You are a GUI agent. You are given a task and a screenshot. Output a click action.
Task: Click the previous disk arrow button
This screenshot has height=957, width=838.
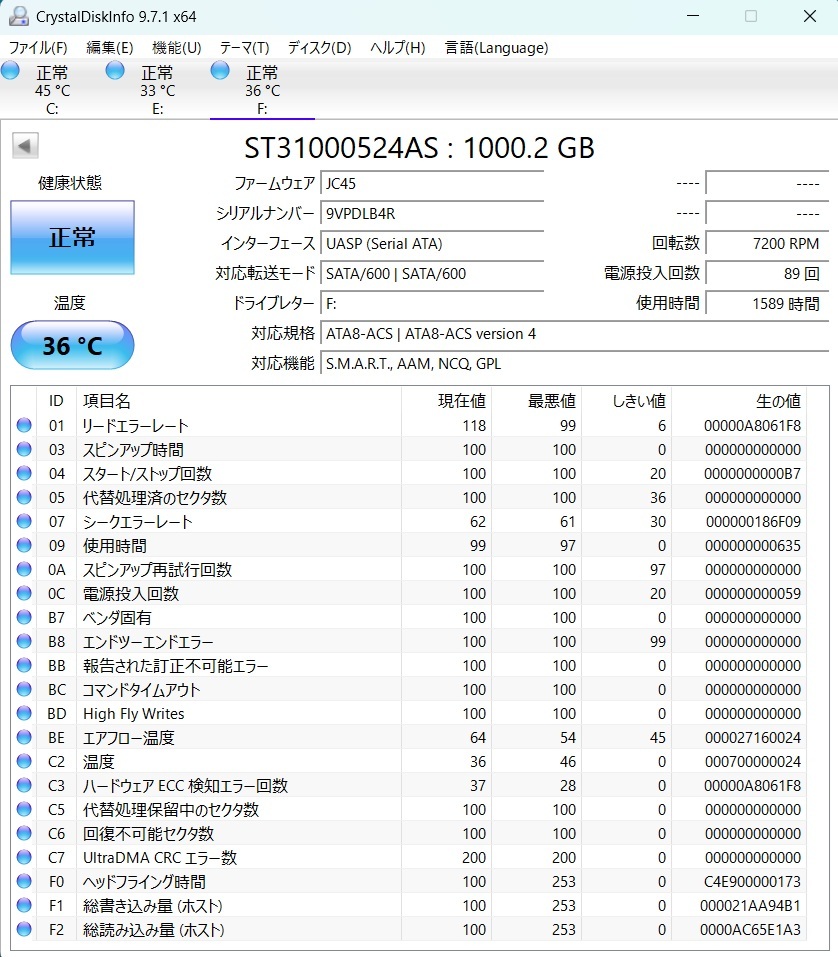(x=25, y=146)
